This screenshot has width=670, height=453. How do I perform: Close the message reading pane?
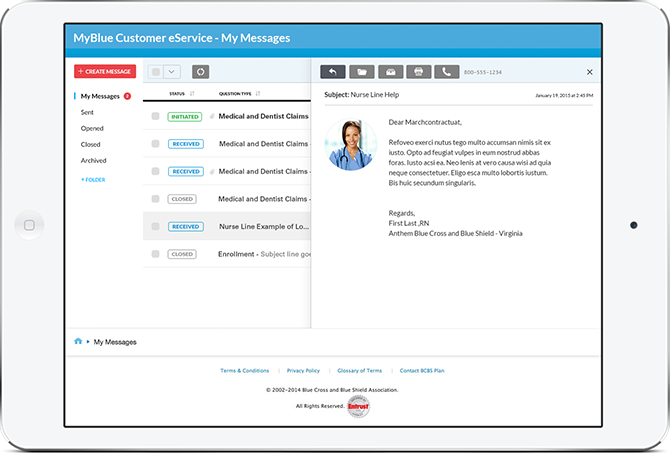pos(589,72)
